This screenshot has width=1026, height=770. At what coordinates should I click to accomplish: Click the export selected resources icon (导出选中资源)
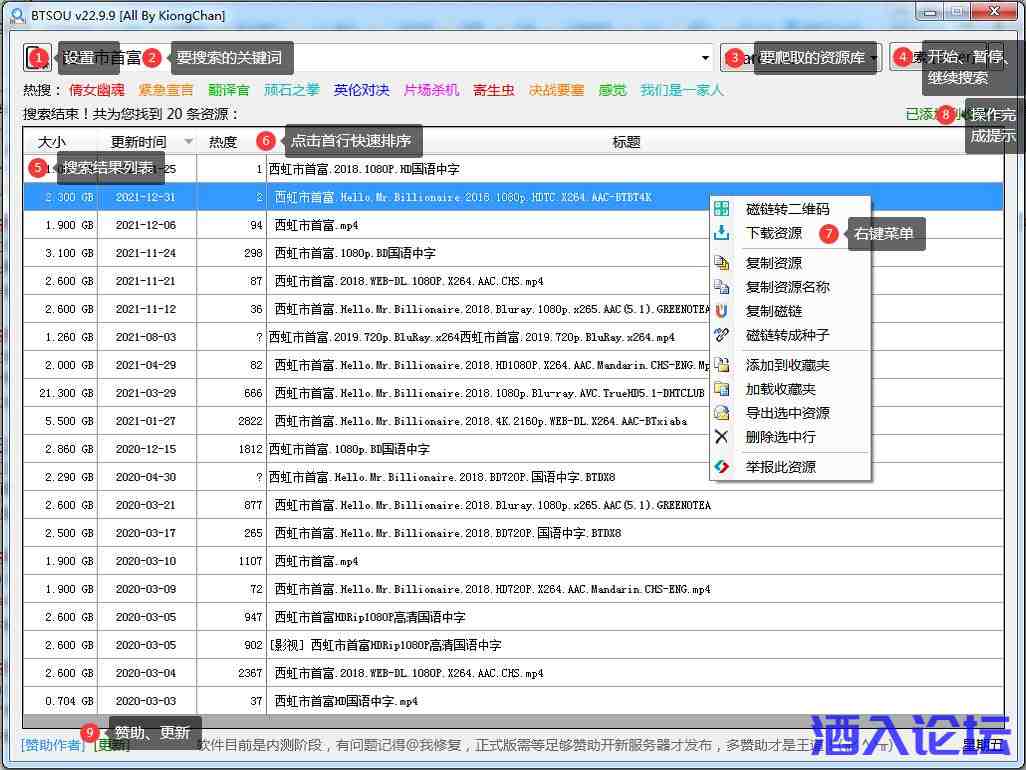[x=722, y=413]
